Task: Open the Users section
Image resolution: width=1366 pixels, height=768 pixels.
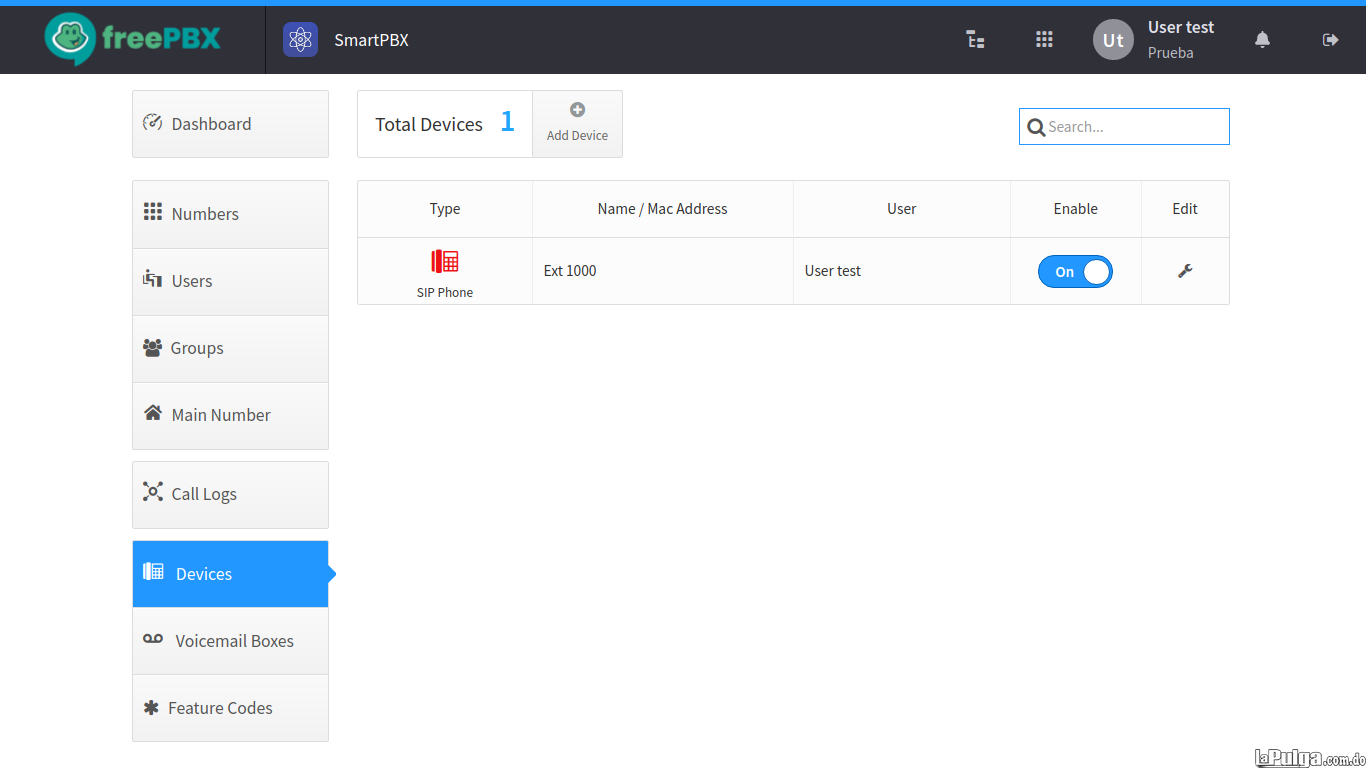Action: [x=230, y=281]
